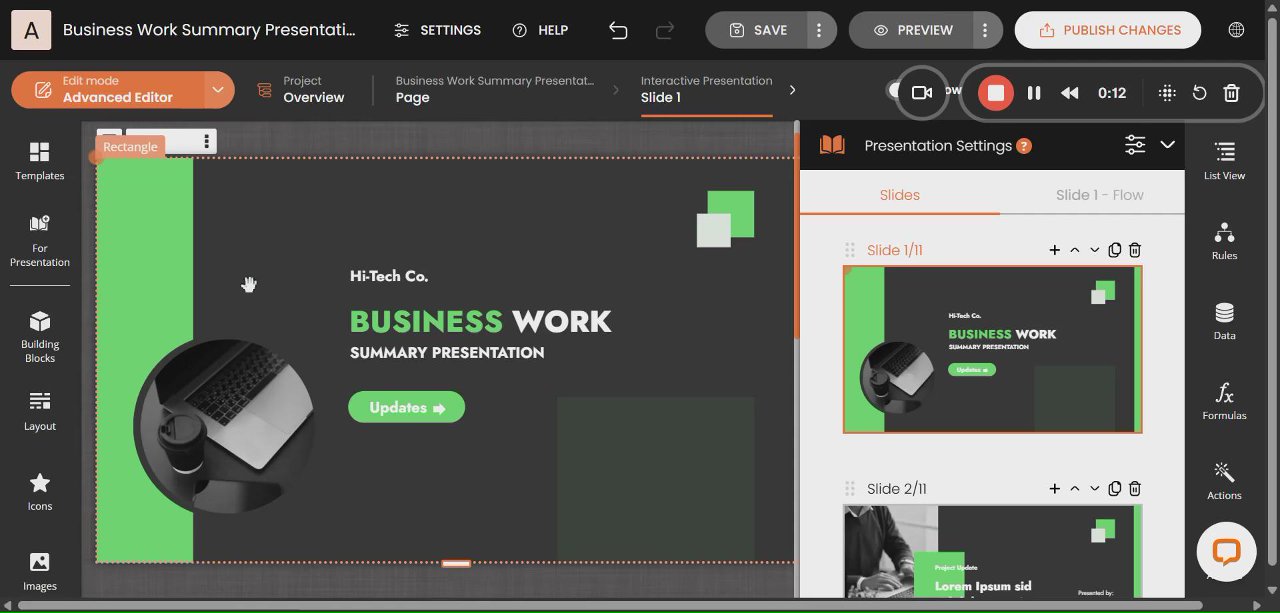Image resolution: width=1280 pixels, height=613 pixels.
Task: Restart the recording with circular arrow
Action: click(x=1200, y=93)
